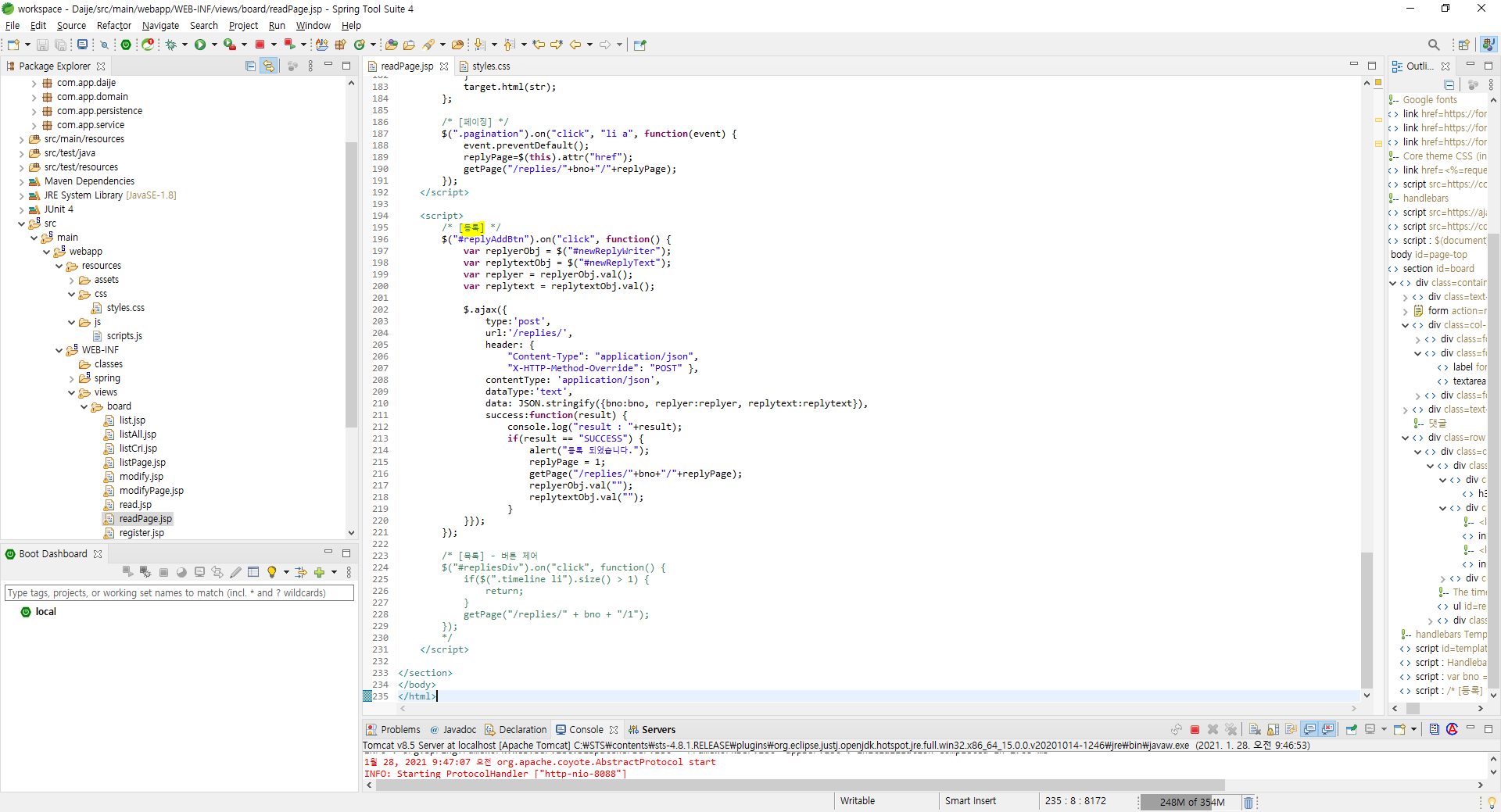Screen dimensions: 1501x812
Task: Toggle Show Console When Standard Error Changes
Action: pos(1328,729)
